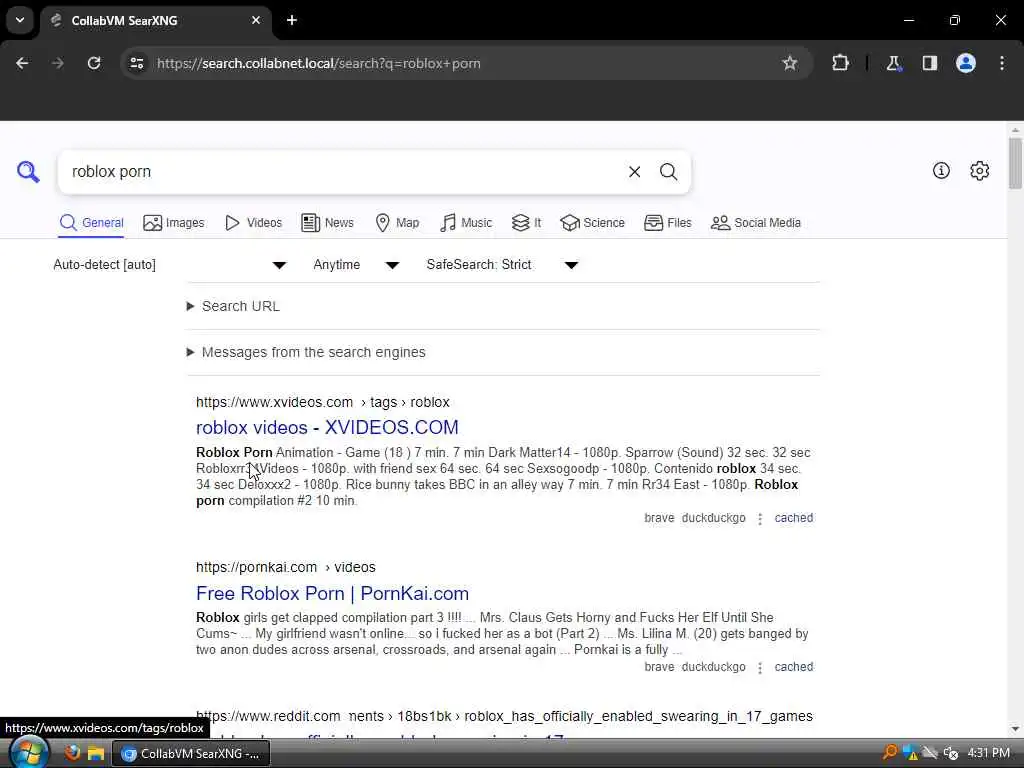This screenshot has width=1024, height=768.
Task: Click the options dots beside first result's cached
Action: click(x=760, y=519)
